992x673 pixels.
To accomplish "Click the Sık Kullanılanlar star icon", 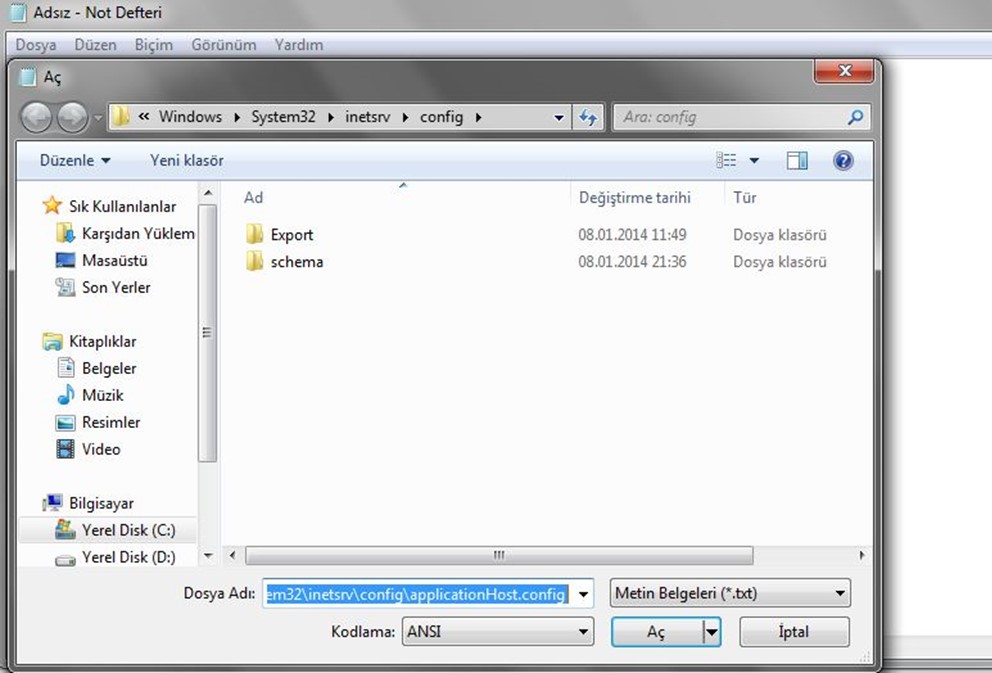I will coord(52,206).
